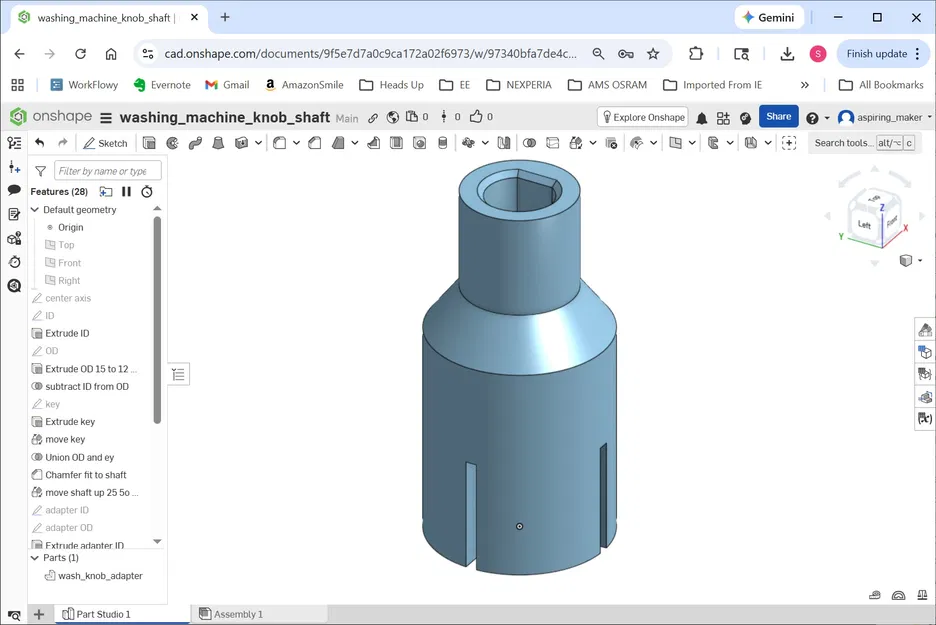The width and height of the screenshot is (936, 625).
Task: Collapse the Parts (1) section
Action: tap(33, 558)
